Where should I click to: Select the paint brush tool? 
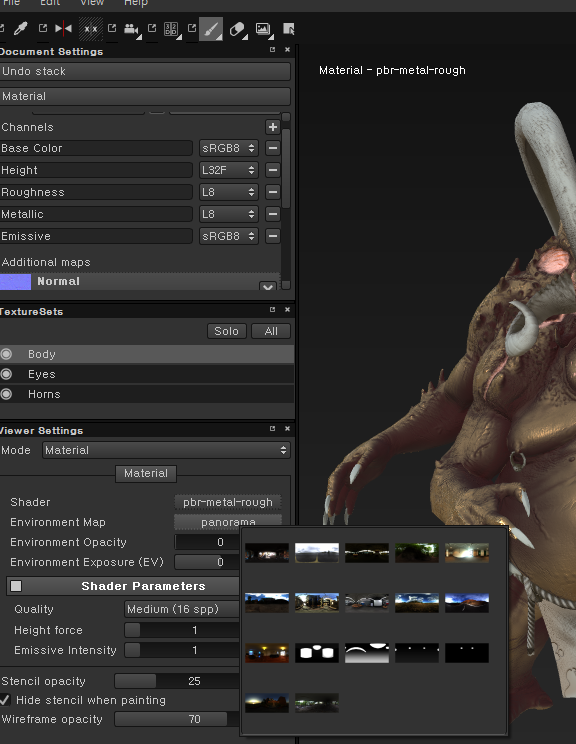pos(211,29)
